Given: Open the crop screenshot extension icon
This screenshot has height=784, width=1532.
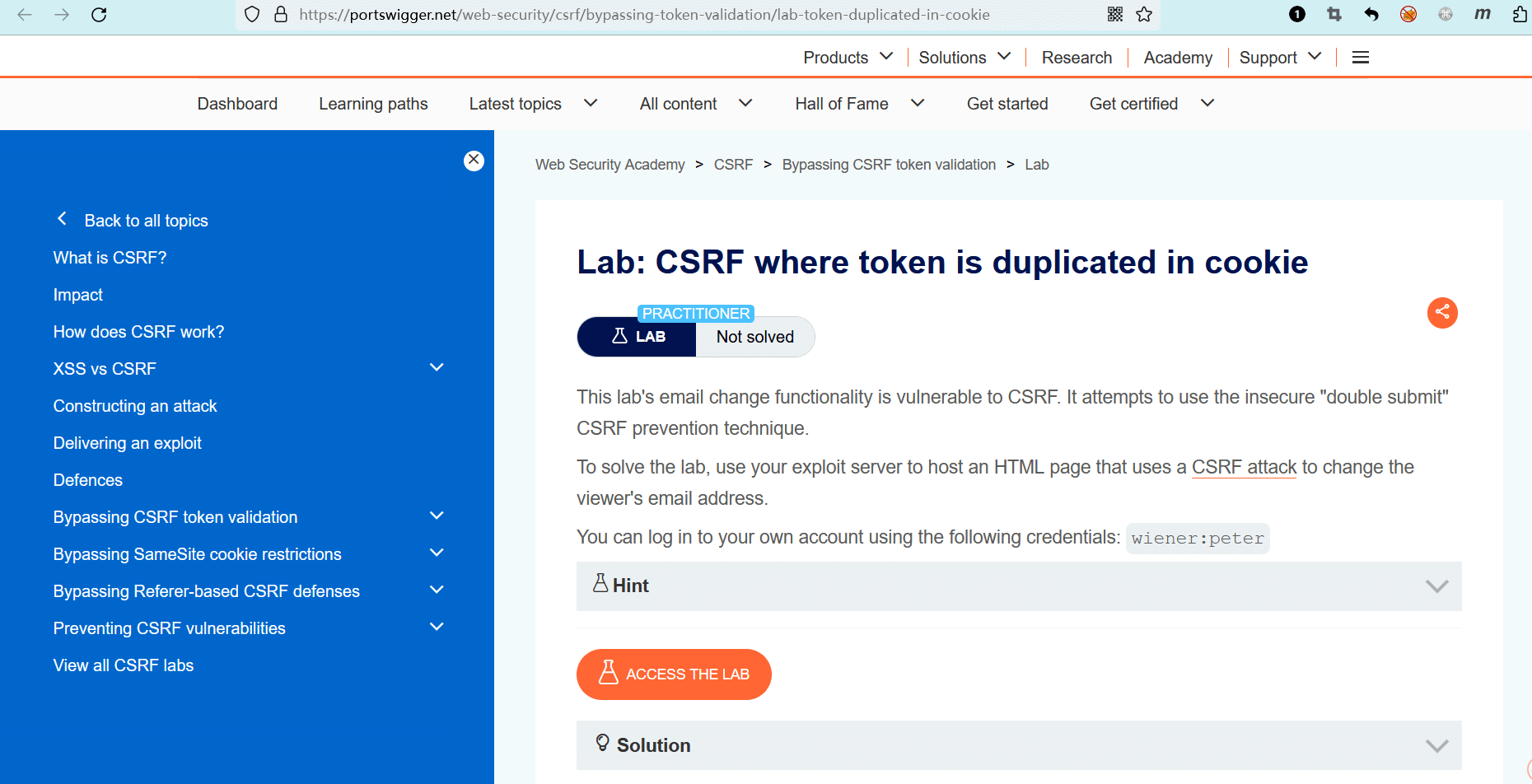Looking at the screenshot, I should pyautogui.click(x=1334, y=14).
